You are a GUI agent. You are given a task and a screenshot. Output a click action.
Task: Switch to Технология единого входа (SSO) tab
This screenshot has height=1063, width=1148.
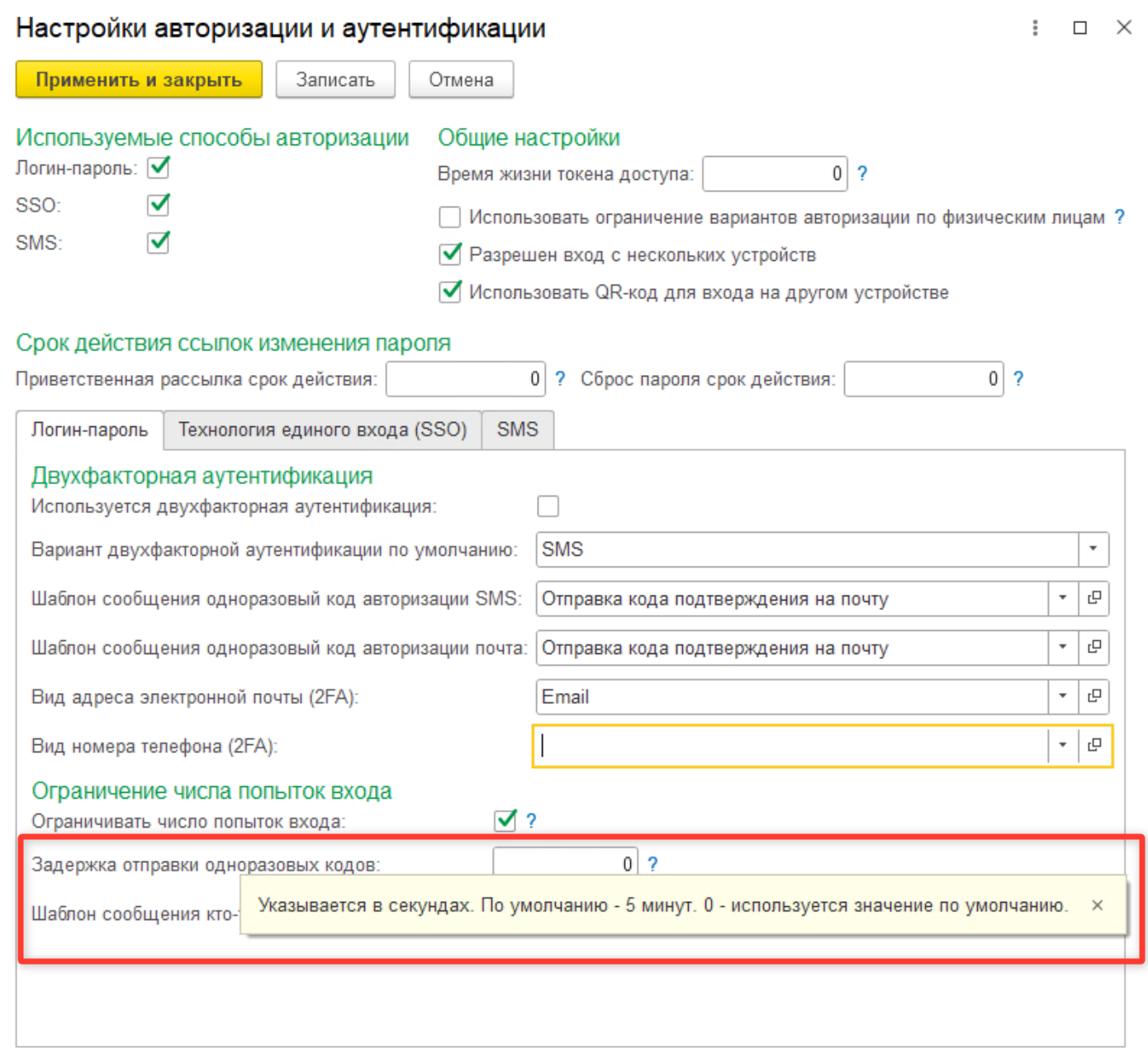pyautogui.click(x=322, y=430)
